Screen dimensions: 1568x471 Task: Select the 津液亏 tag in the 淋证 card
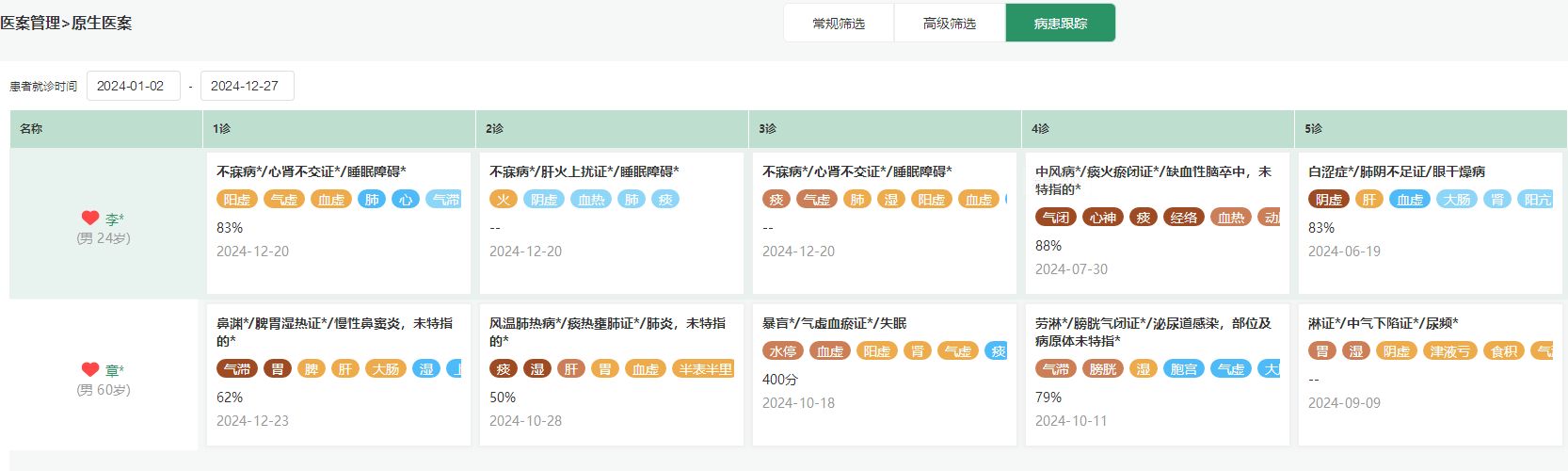point(1449,351)
